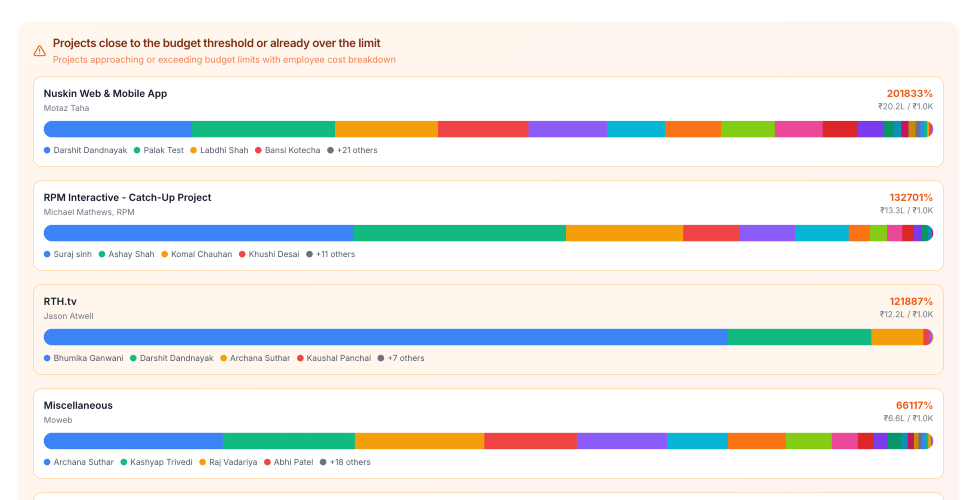This screenshot has height=500, width=977.
Task: Click the green segment of the RTH.tv cost bar
Action: click(x=798, y=337)
